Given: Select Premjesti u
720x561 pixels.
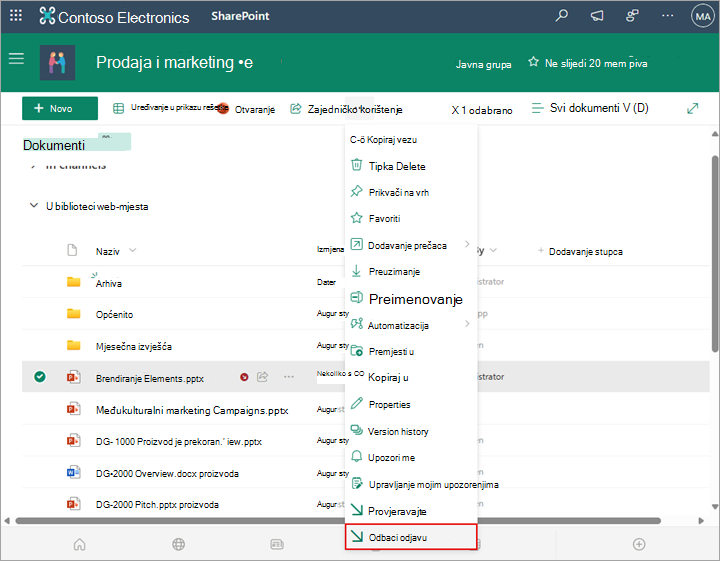Looking at the screenshot, I should (x=411, y=352).
